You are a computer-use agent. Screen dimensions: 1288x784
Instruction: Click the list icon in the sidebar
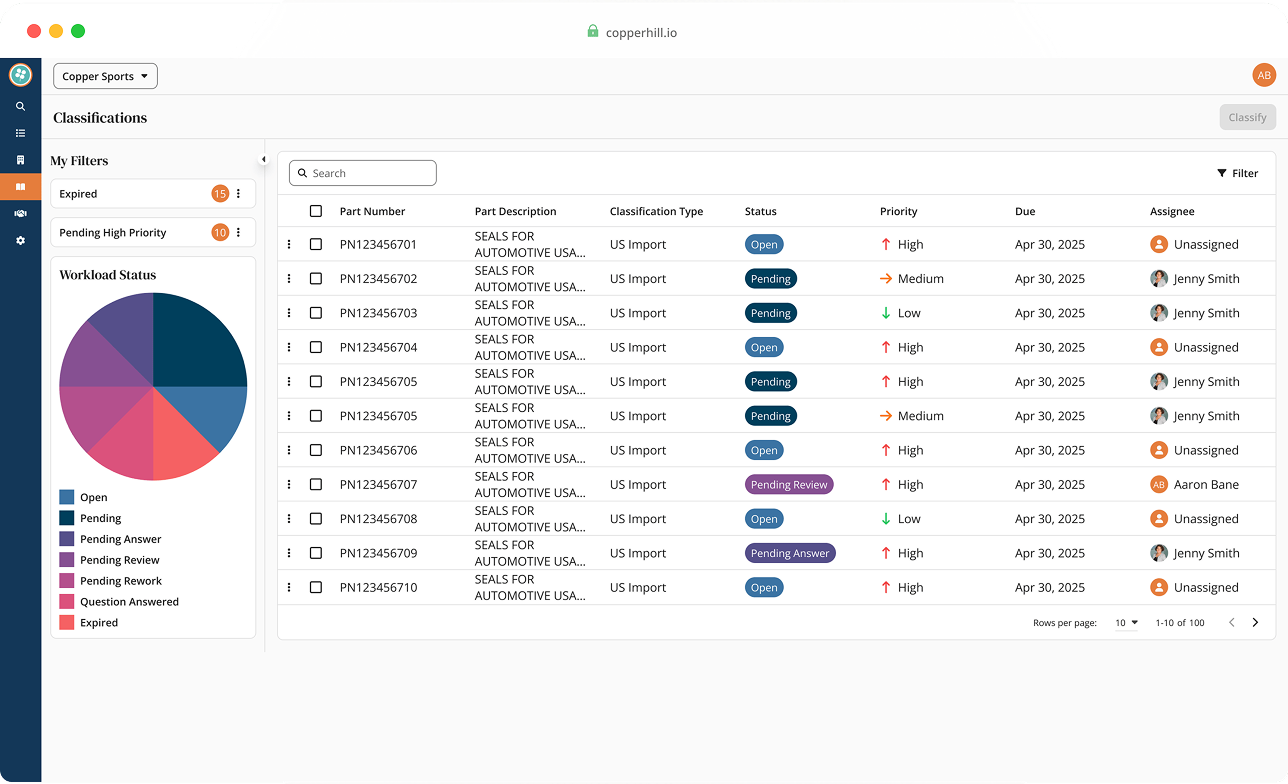point(20,133)
